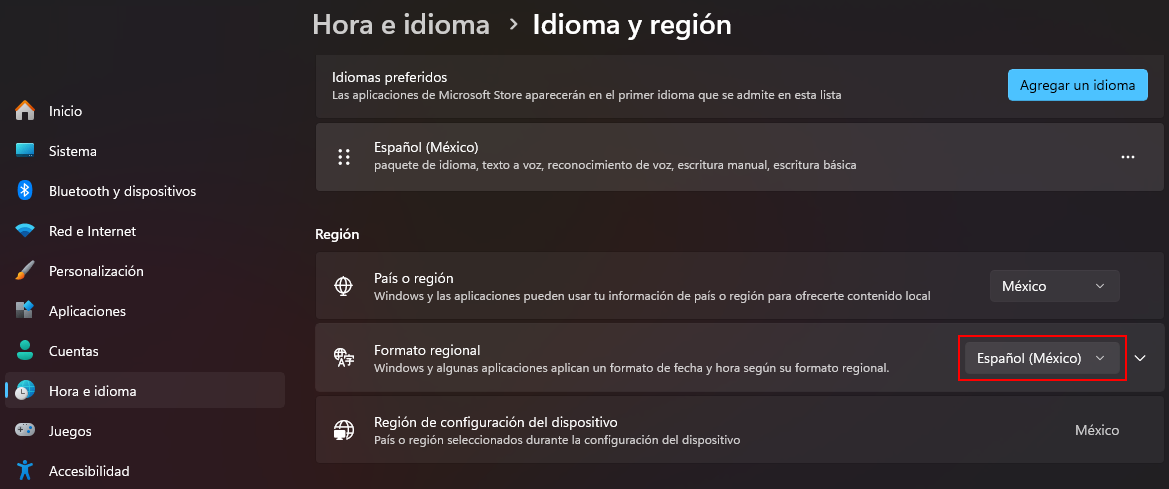
Task: Open Formato regional Español (México) dropdown
Action: (x=1042, y=358)
